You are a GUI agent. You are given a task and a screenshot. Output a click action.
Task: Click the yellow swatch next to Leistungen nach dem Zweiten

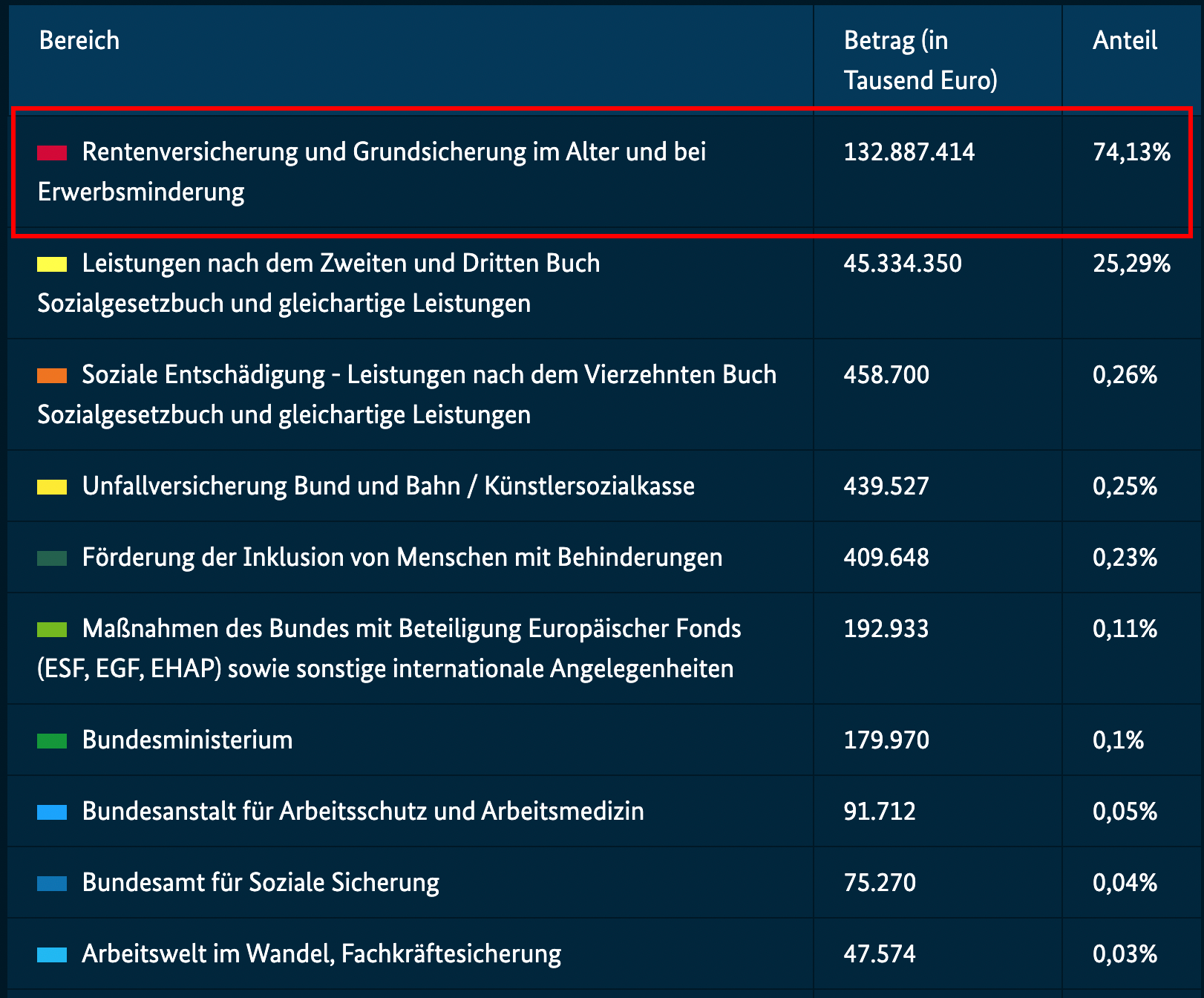click(x=52, y=264)
